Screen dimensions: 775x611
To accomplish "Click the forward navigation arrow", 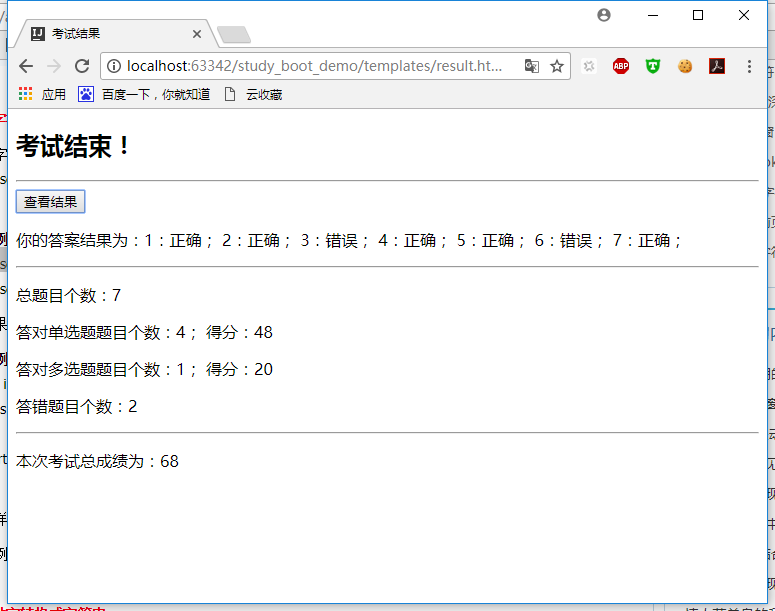I will click(54, 66).
